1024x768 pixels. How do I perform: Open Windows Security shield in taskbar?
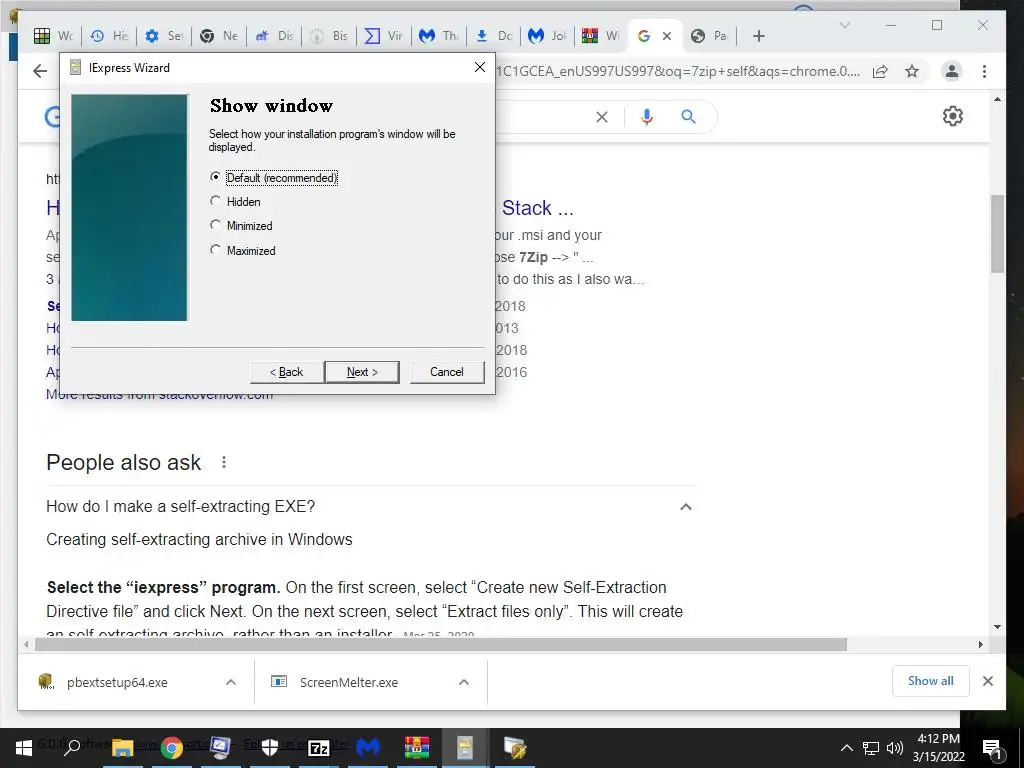[270, 747]
